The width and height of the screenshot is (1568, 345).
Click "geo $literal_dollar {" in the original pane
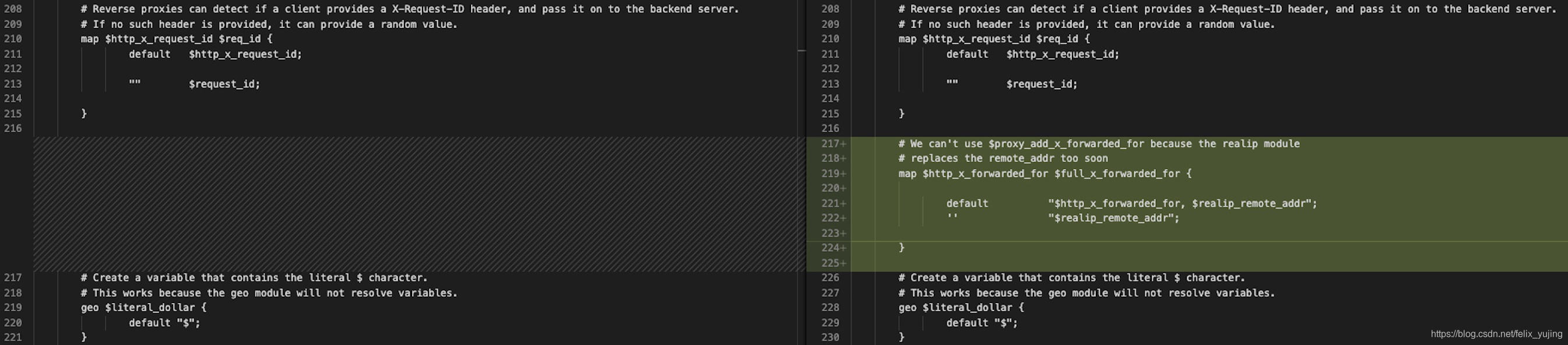(143, 307)
